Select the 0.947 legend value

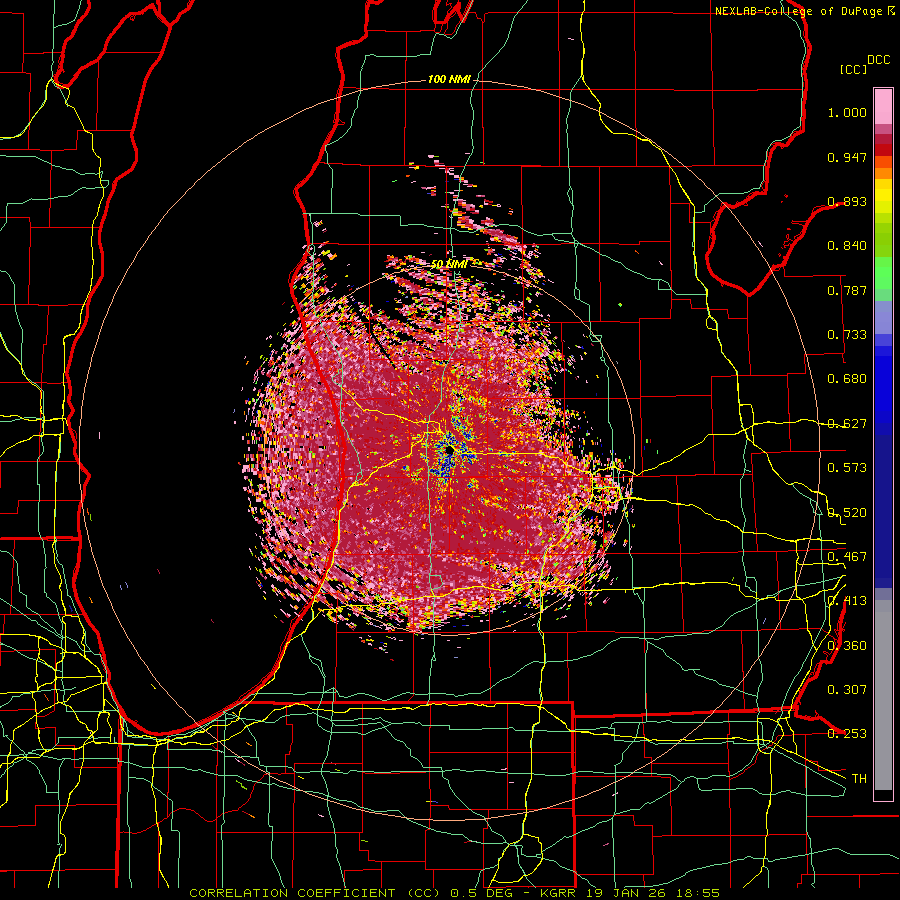[x=847, y=157]
